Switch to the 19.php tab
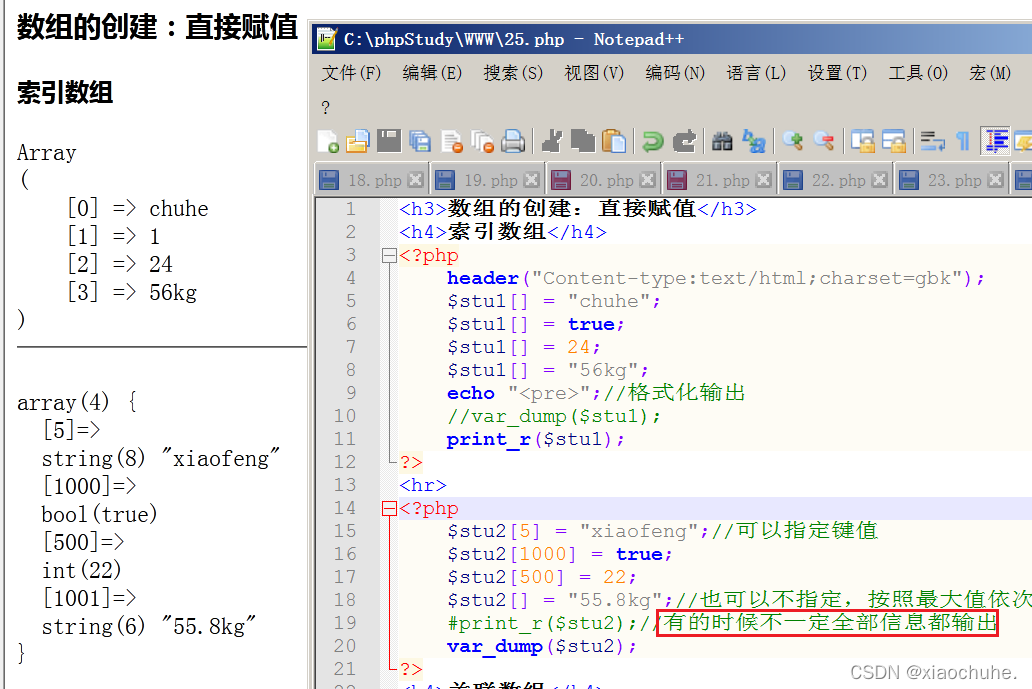 490,180
